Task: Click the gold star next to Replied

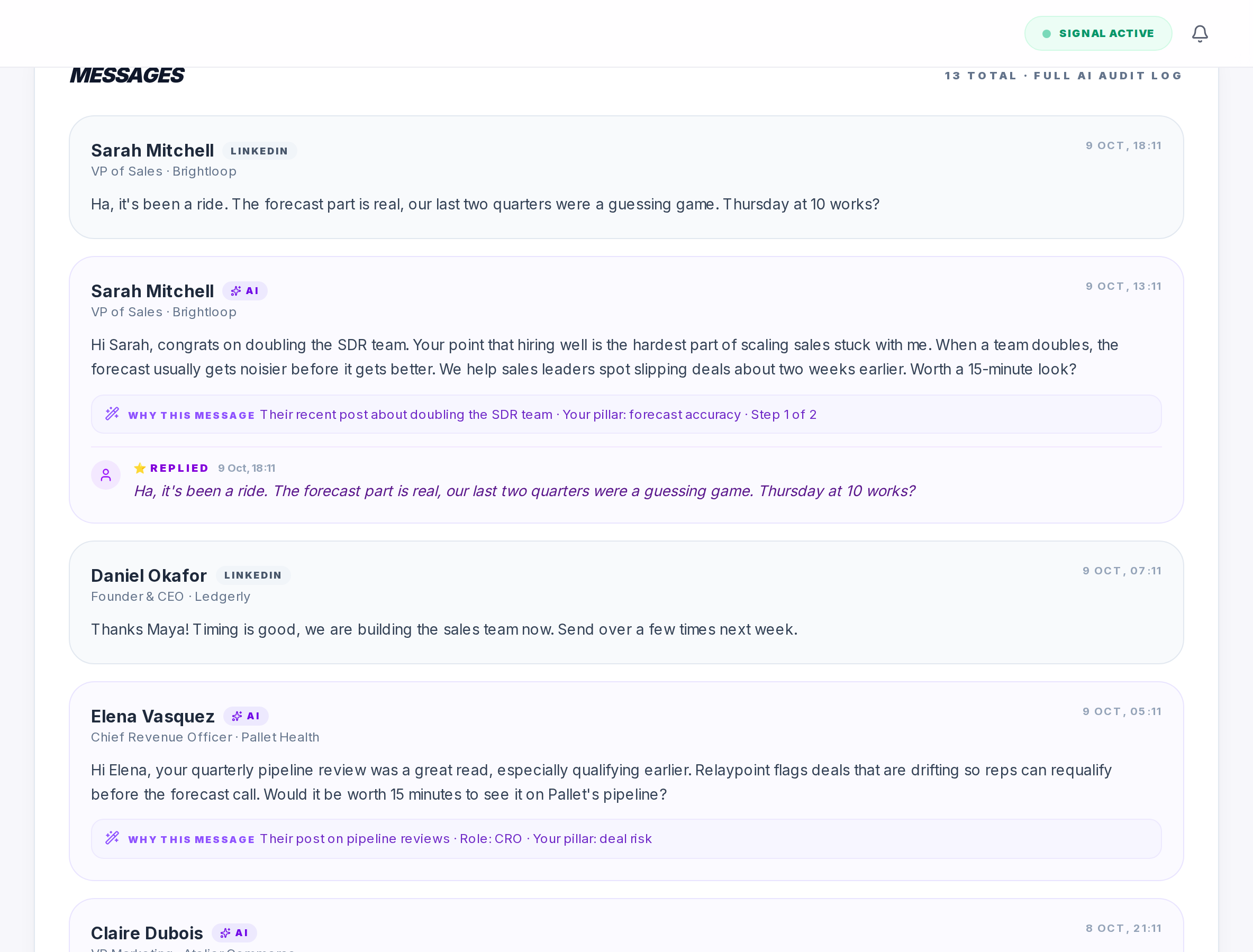Action: (140, 468)
